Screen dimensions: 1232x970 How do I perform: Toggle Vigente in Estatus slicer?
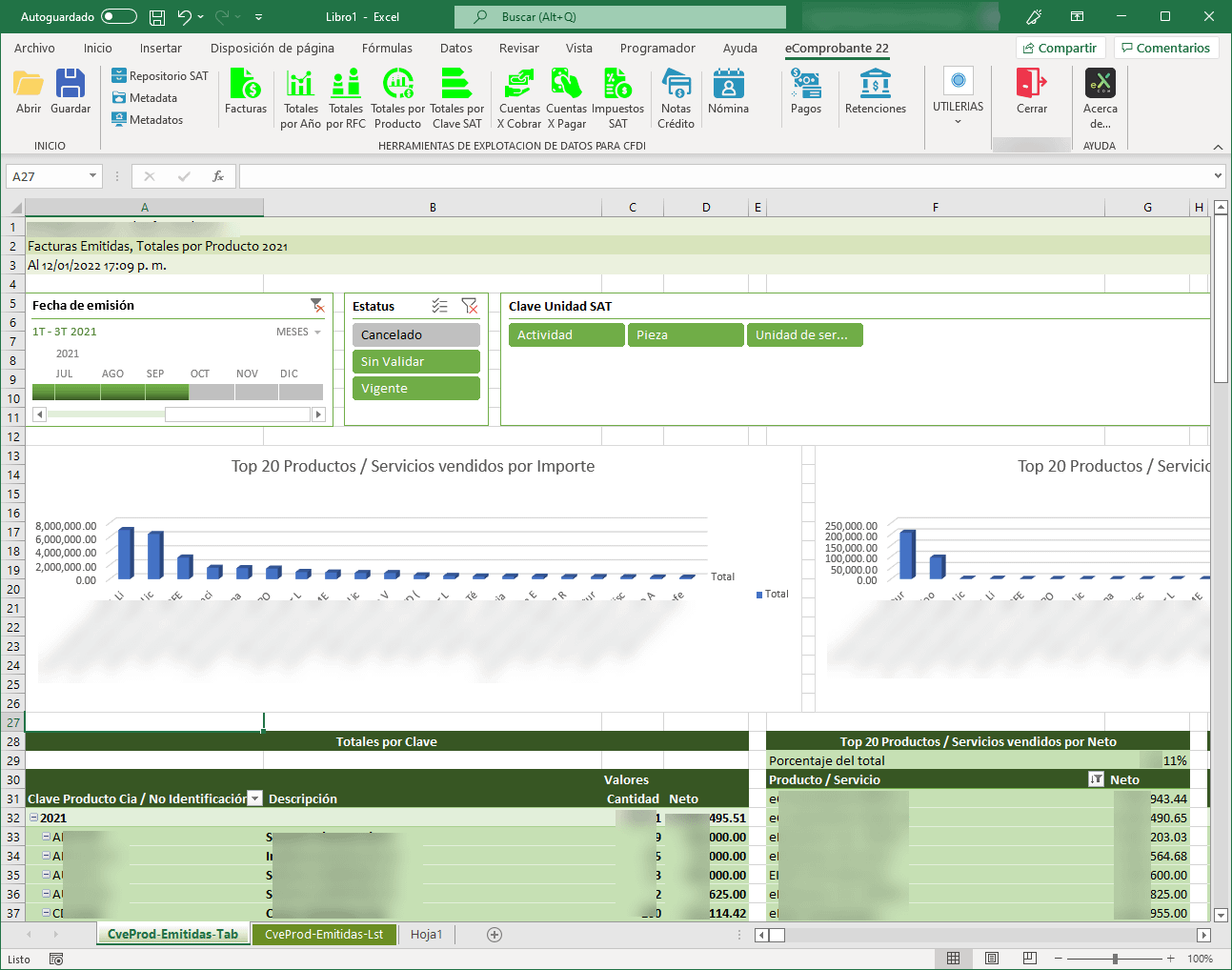point(416,389)
